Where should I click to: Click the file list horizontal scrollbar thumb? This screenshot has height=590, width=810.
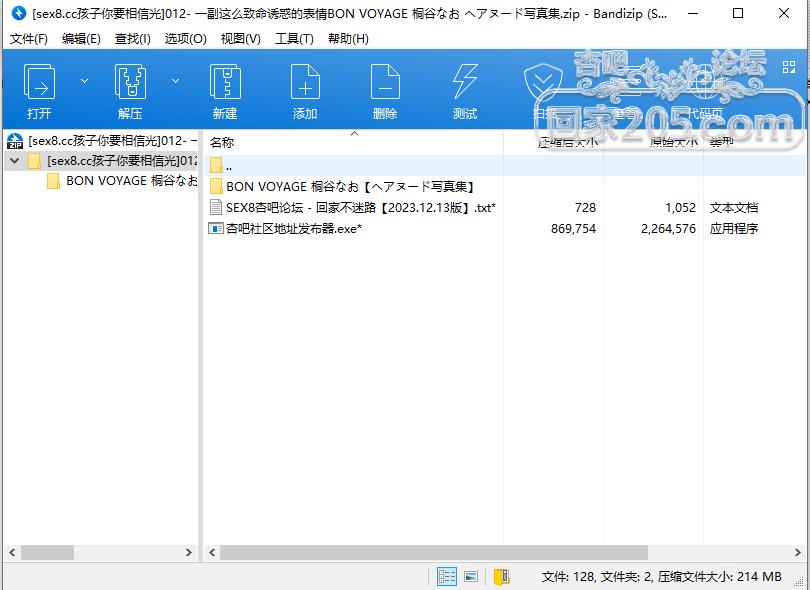click(434, 552)
